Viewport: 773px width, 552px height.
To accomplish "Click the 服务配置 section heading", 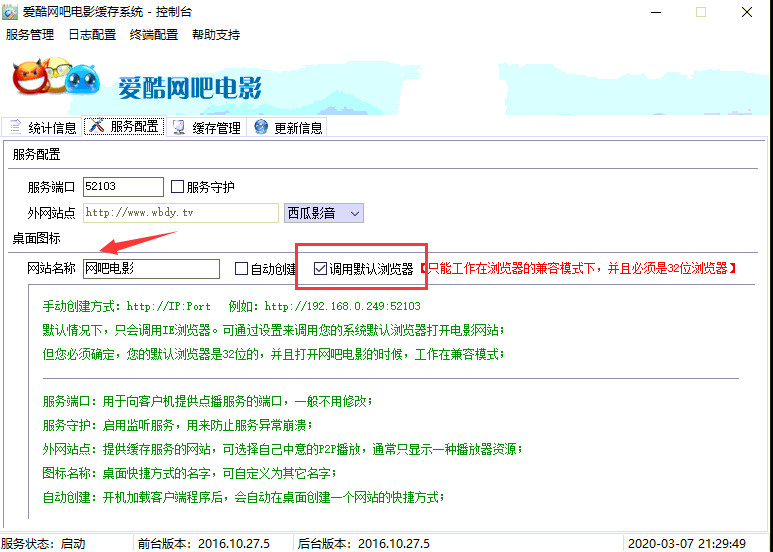I will [36, 155].
